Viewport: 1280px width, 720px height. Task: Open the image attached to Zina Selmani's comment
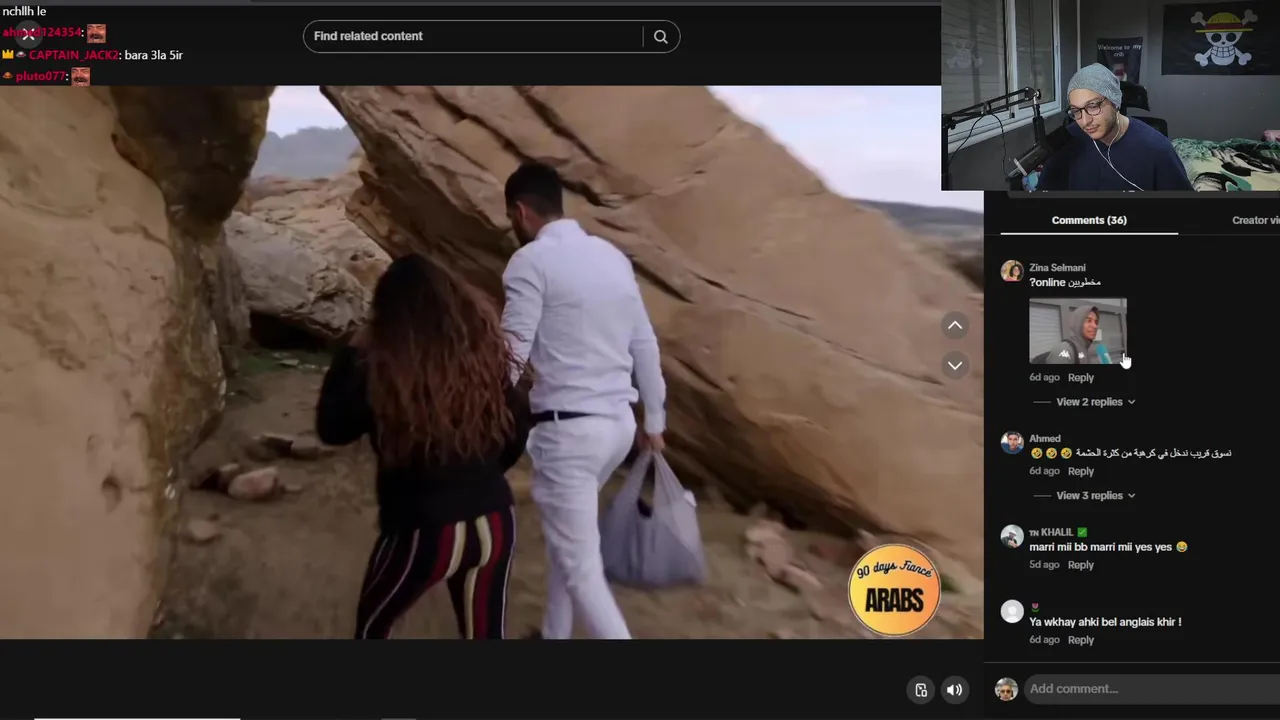click(x=1078, y=331)
